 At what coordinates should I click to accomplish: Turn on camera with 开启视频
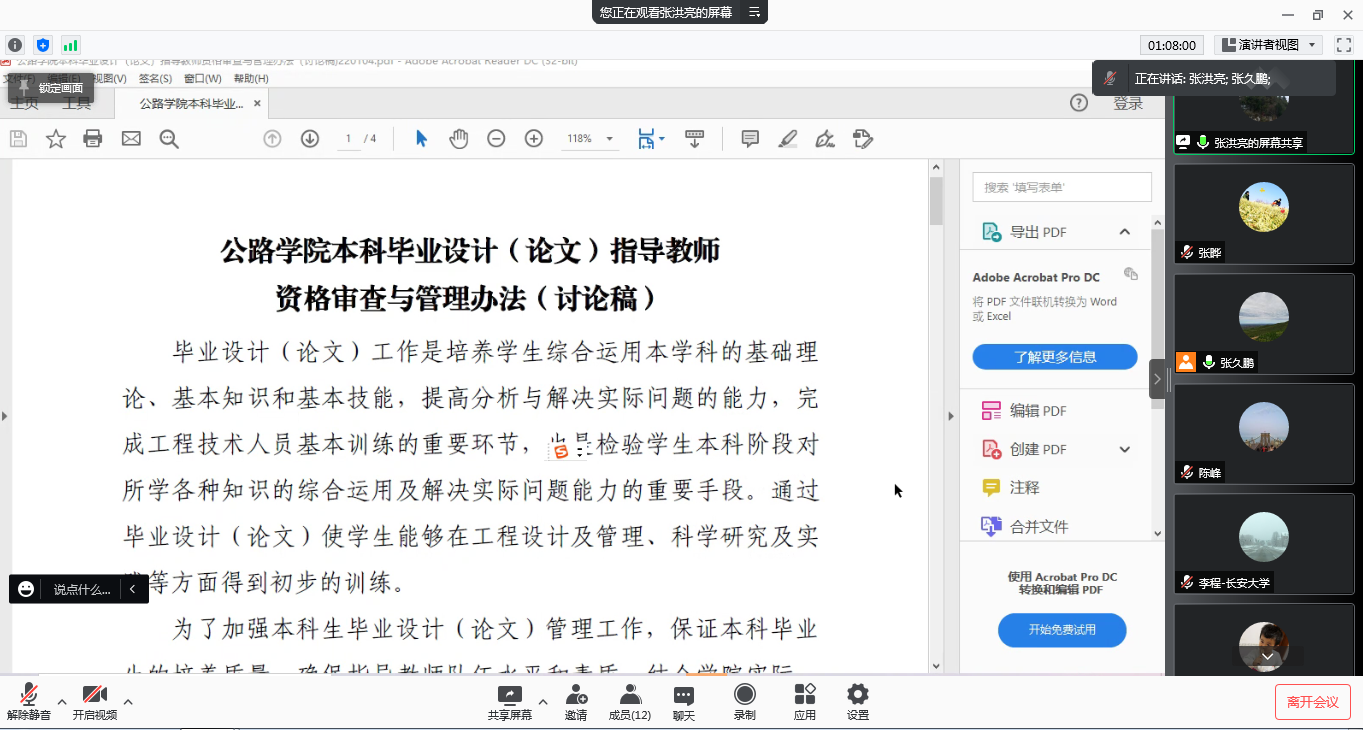click(94, 701)
